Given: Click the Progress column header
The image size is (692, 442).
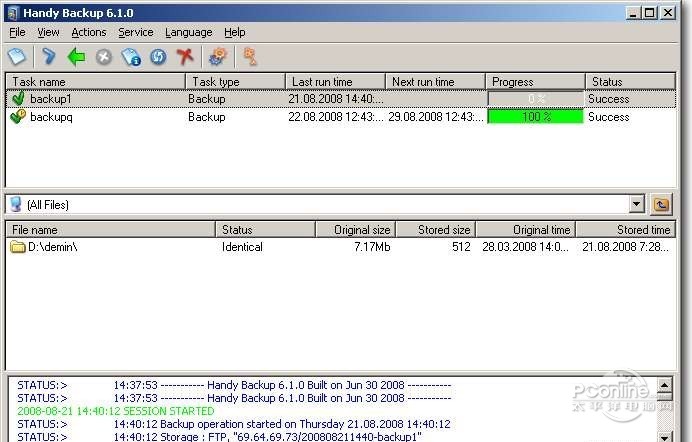Looking at the screenshot, I should click(535, 82).
